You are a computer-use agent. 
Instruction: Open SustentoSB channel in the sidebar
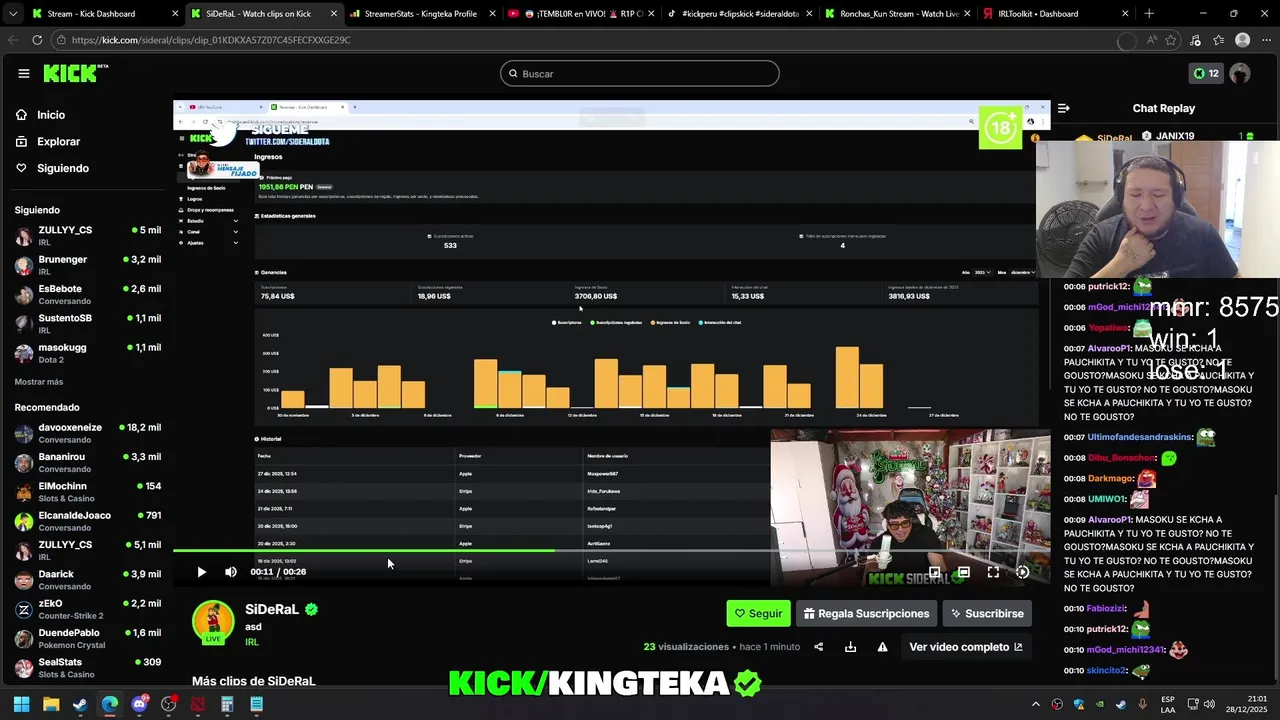(x=88, y=323)
